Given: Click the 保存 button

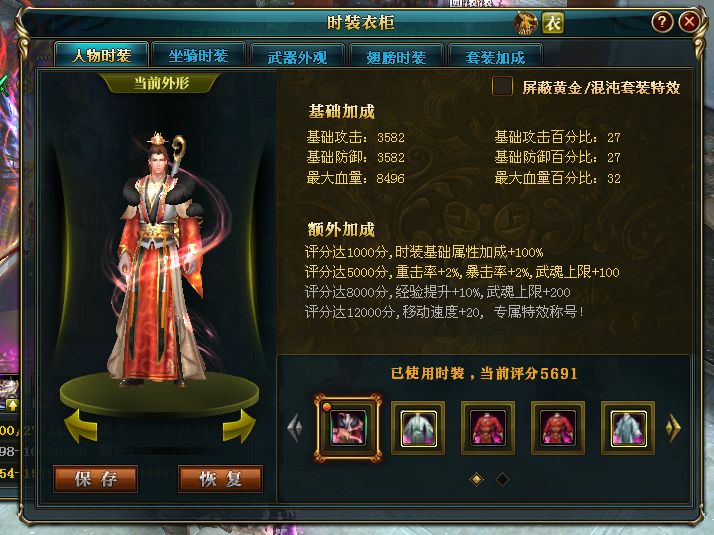Looking at the screenshot, I should [x=96, y=479].
